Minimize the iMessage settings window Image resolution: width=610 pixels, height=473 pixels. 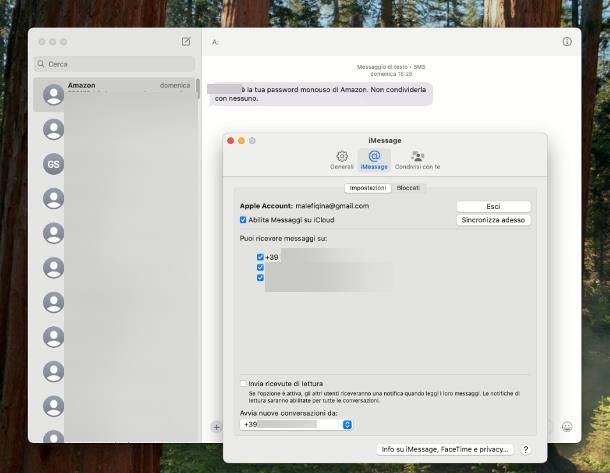(x=241, y=141)
